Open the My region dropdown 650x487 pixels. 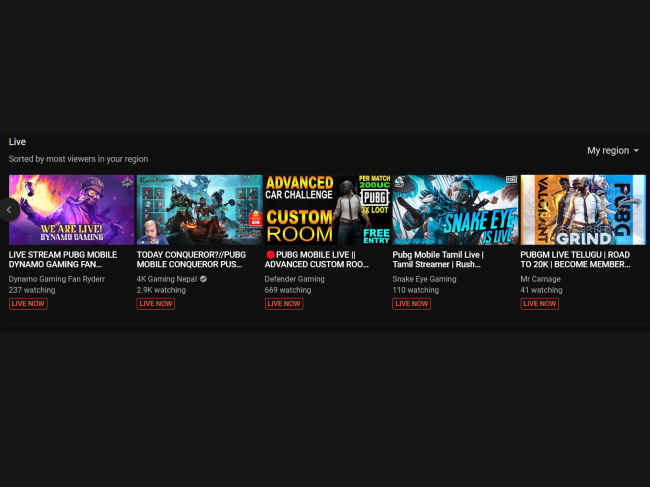613,151
